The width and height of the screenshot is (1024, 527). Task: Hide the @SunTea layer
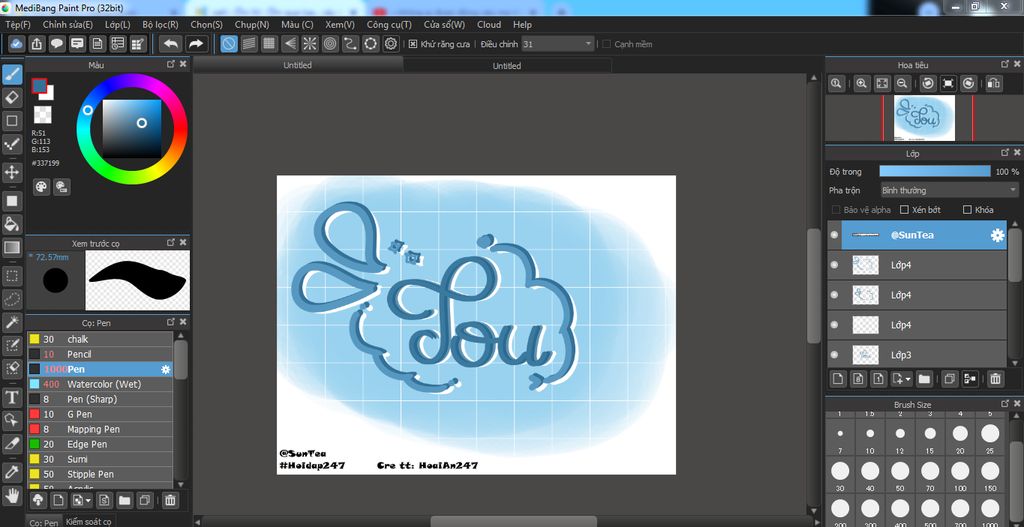[x=834, y=235]
